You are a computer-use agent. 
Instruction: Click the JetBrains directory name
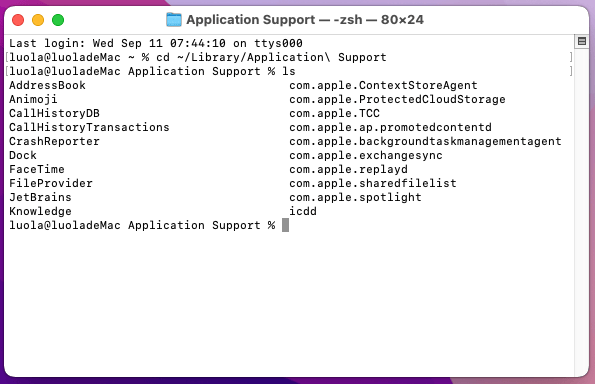[x=40, y=197]
